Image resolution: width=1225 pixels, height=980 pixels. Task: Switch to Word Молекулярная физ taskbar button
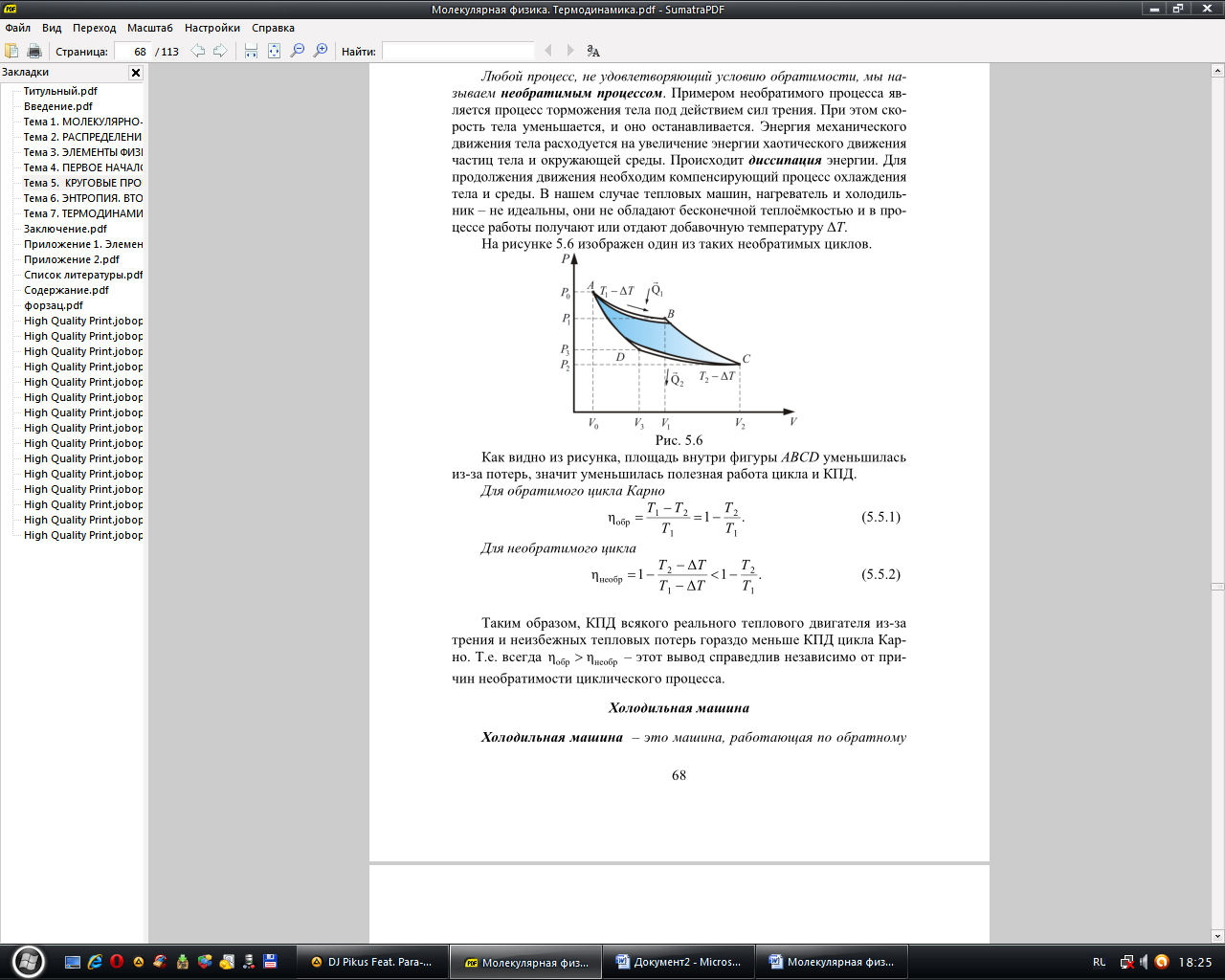point(832,962)
